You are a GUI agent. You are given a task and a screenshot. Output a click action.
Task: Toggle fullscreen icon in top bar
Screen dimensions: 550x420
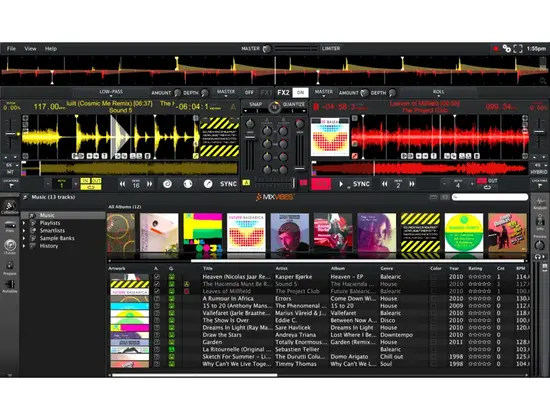pyautogui.click(x=518, y=49)
